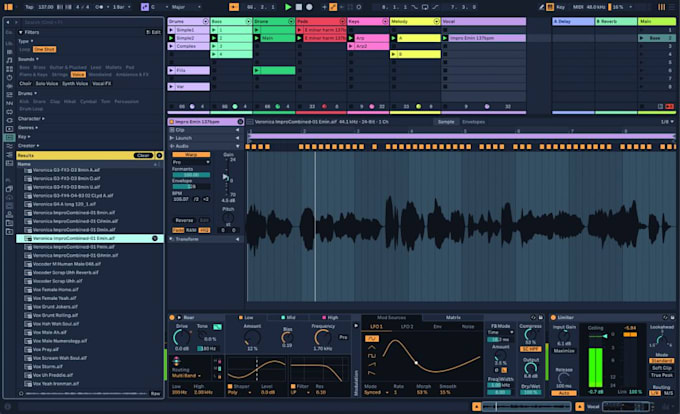Click the Reverse button in clip panel

184,220
